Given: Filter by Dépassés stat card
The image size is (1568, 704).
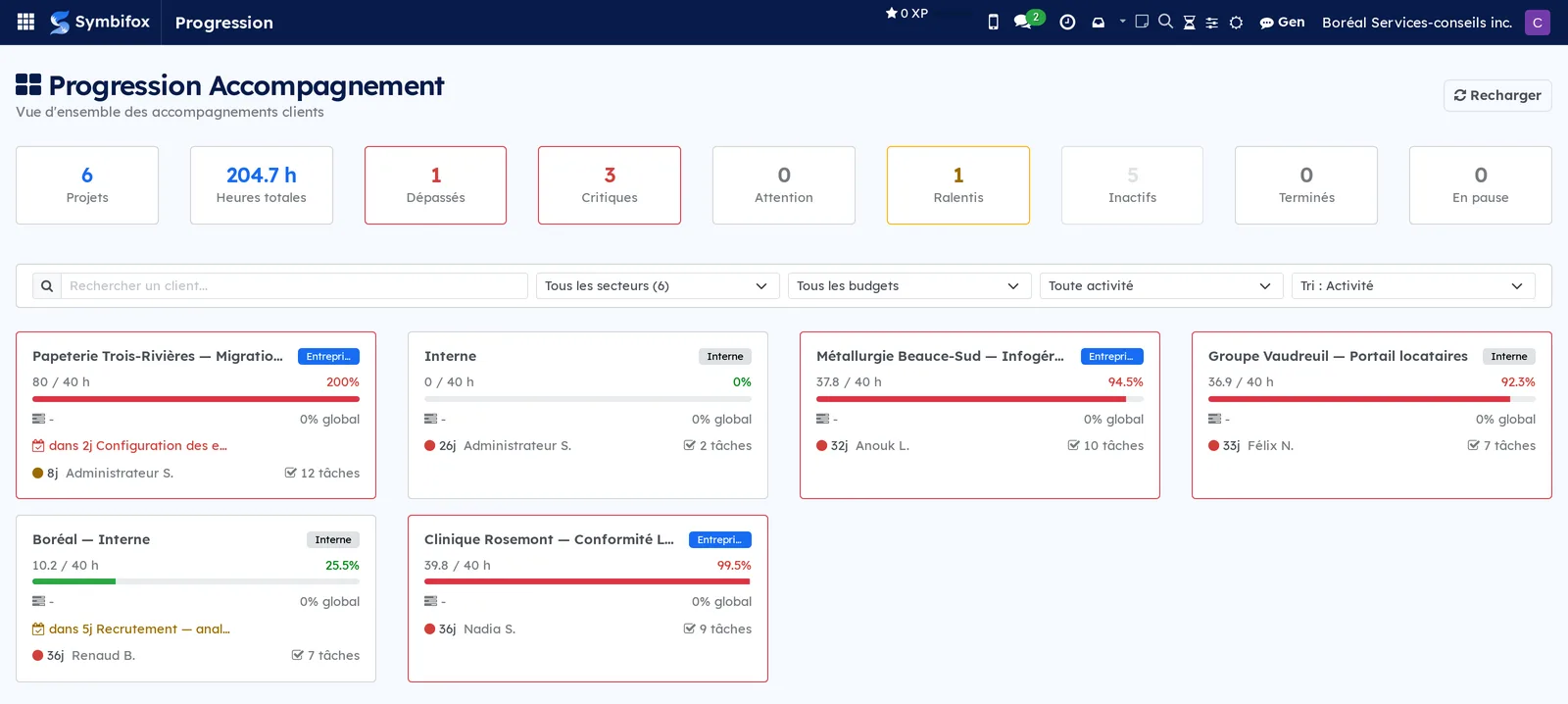Looking at the screenshot, I should coord(436,185).
